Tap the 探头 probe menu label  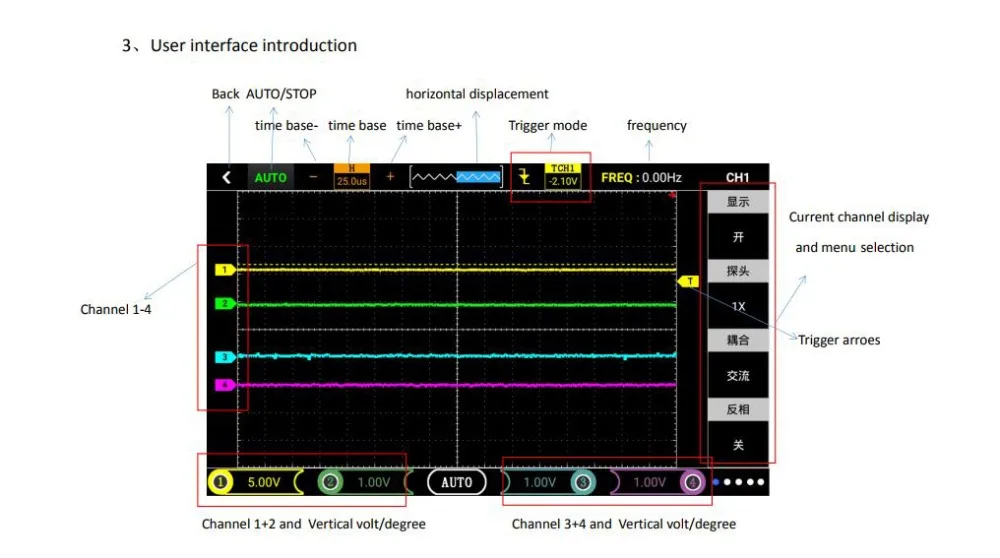tap(738, 271)
